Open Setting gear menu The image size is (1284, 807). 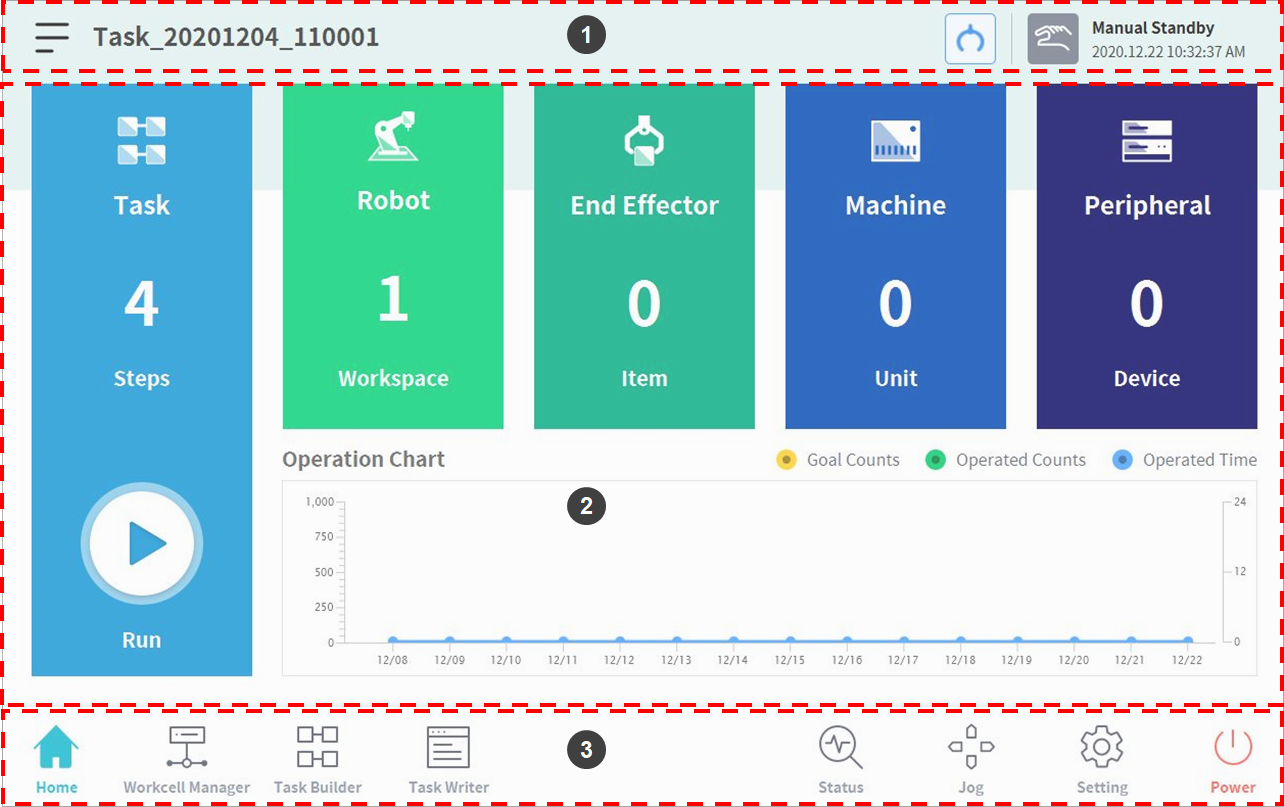[x=1102, y=759]
